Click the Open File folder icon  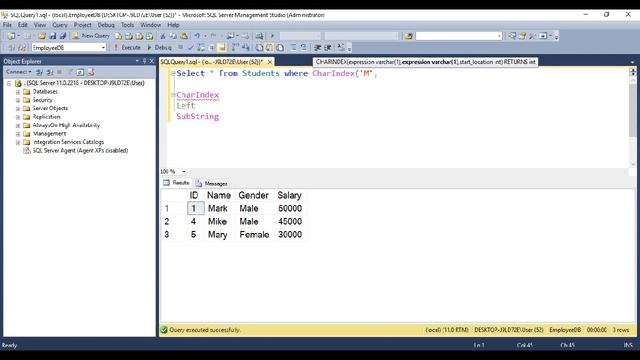(x=42, y=36)
